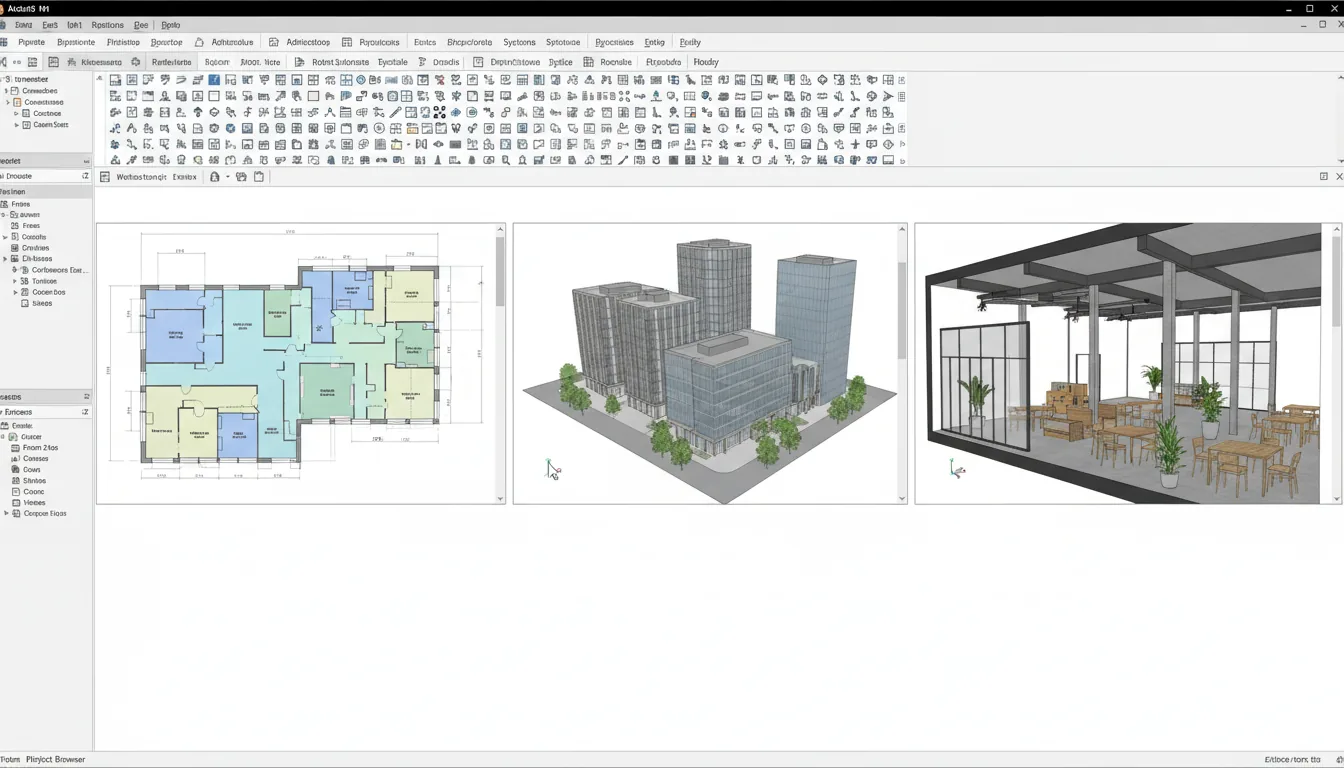Open the Rositions menu in the menu bar
1344x768 pixels.
click(105, 24)
